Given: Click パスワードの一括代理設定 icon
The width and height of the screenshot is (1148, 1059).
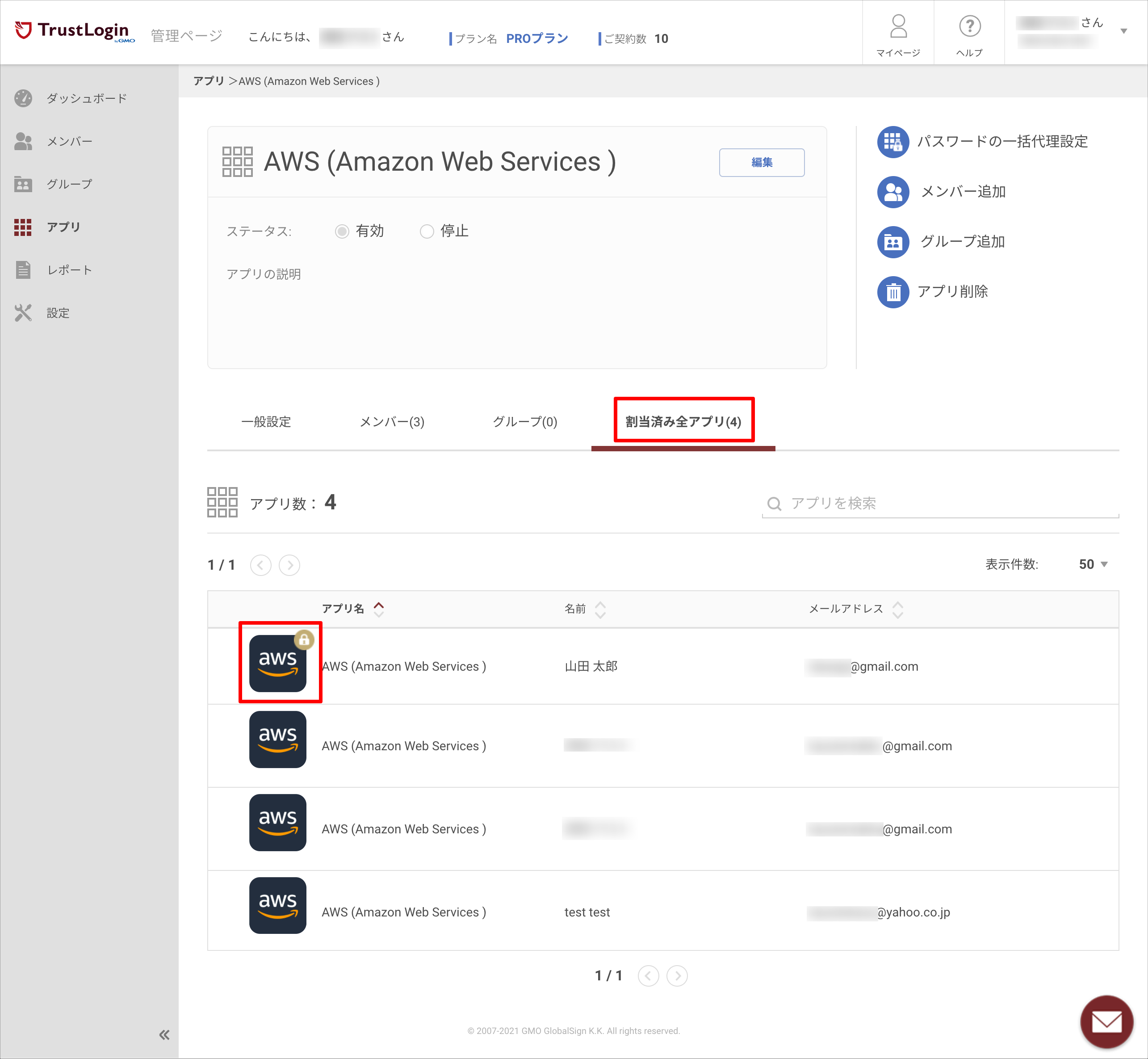Looking at the screenshot, I should [893, 142].
